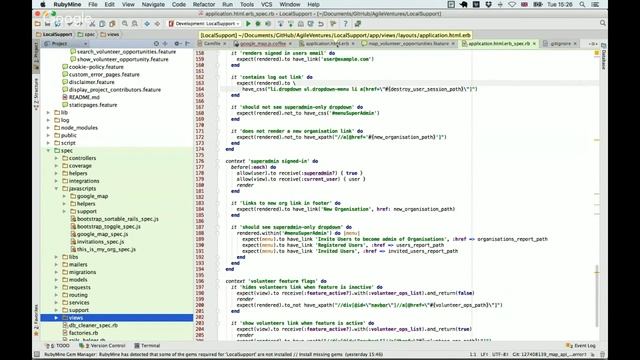Expand the models folder

pos(56,280)
